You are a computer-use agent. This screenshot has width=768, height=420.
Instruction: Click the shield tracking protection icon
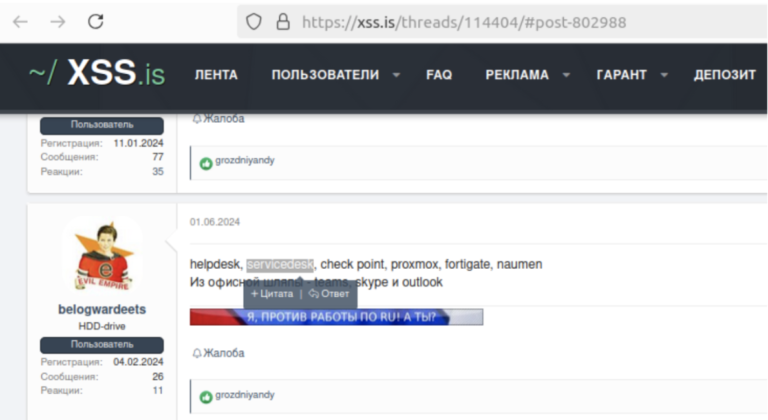[x=255, y=21]
